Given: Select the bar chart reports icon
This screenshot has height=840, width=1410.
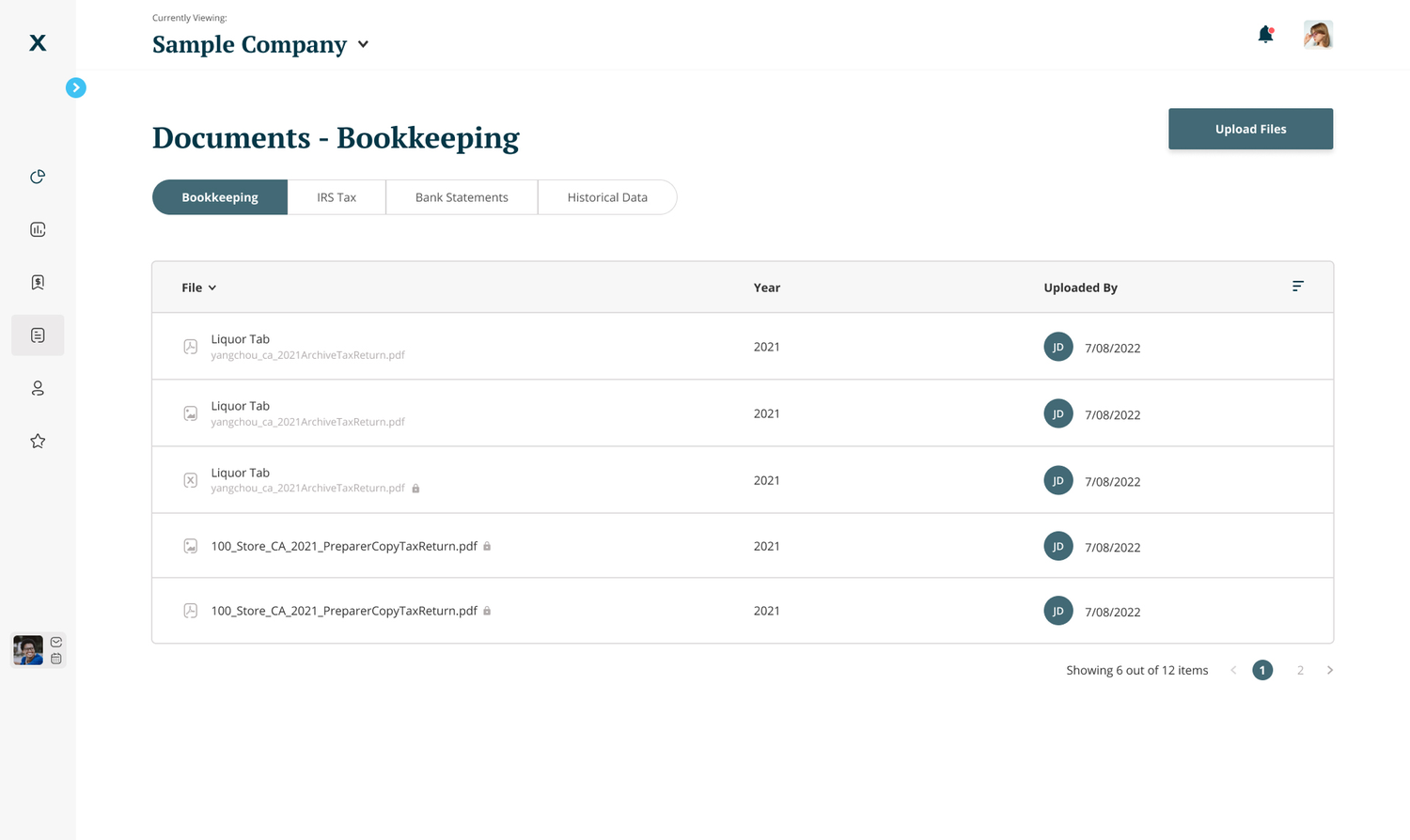Looking at the screenshot, I should [x=38, y=228].
